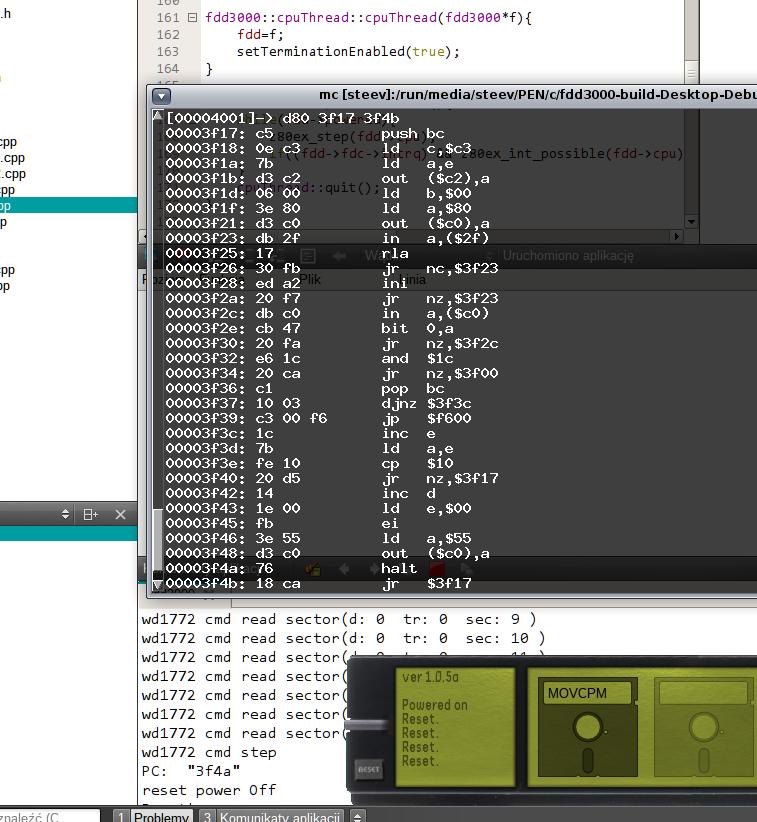Focus the locator search field
The height and width of the screenshot is (822, 757).
pos(50,816)
